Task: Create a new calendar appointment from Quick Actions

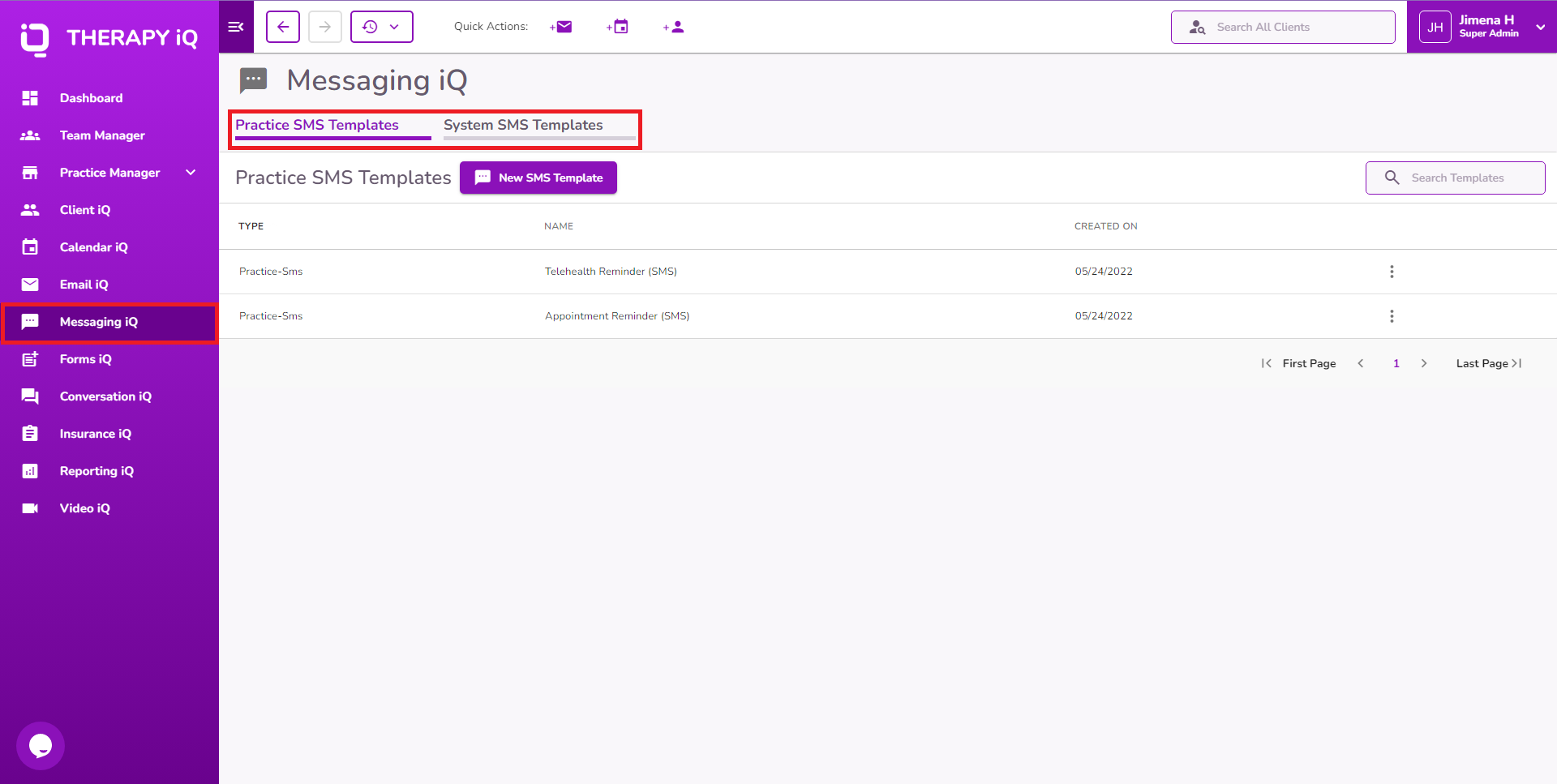Action: (x=617, y=26)
